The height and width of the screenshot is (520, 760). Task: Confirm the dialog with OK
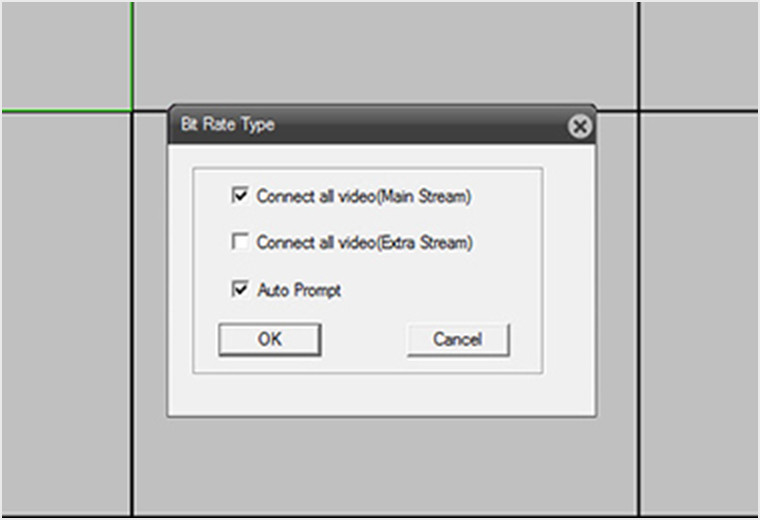(269, 339)
